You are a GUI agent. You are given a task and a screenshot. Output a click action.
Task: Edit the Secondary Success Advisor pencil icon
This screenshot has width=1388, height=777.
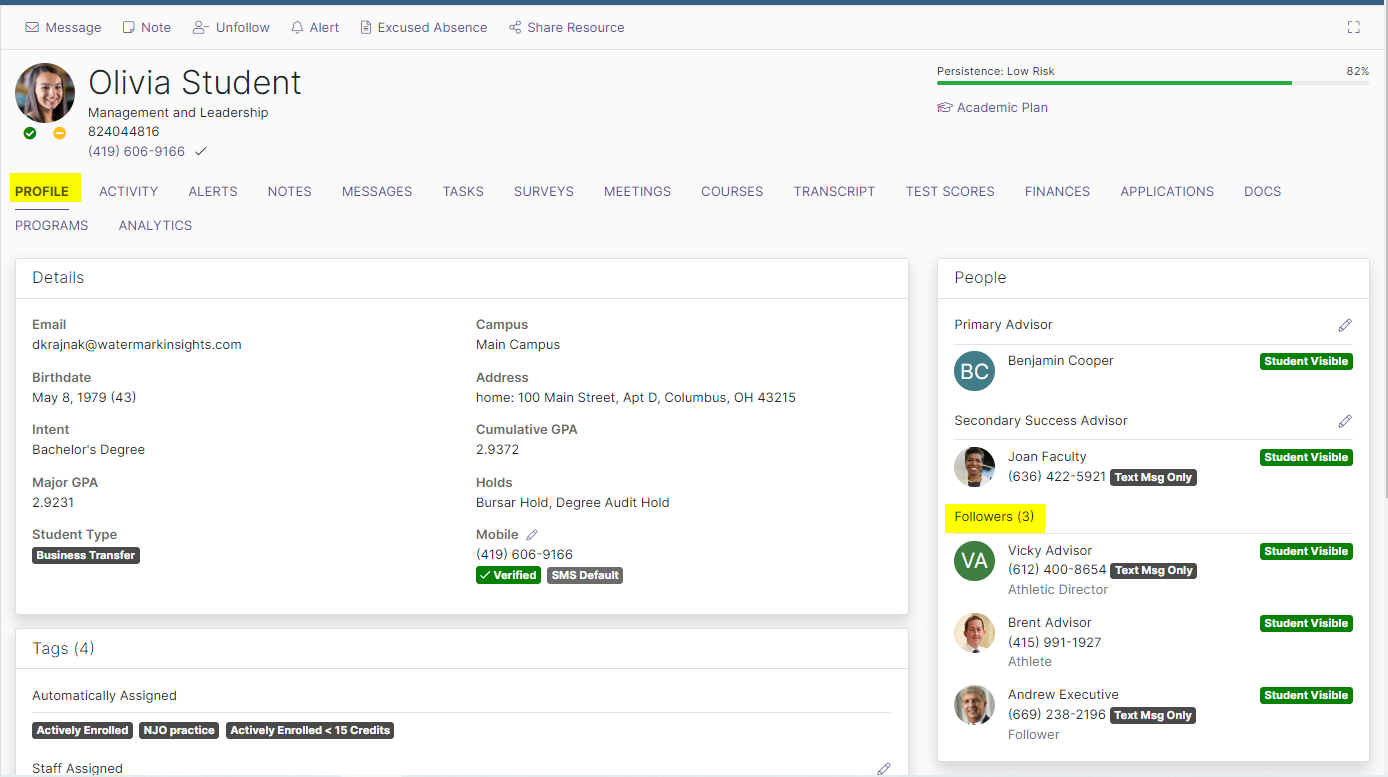[1345, 421]
